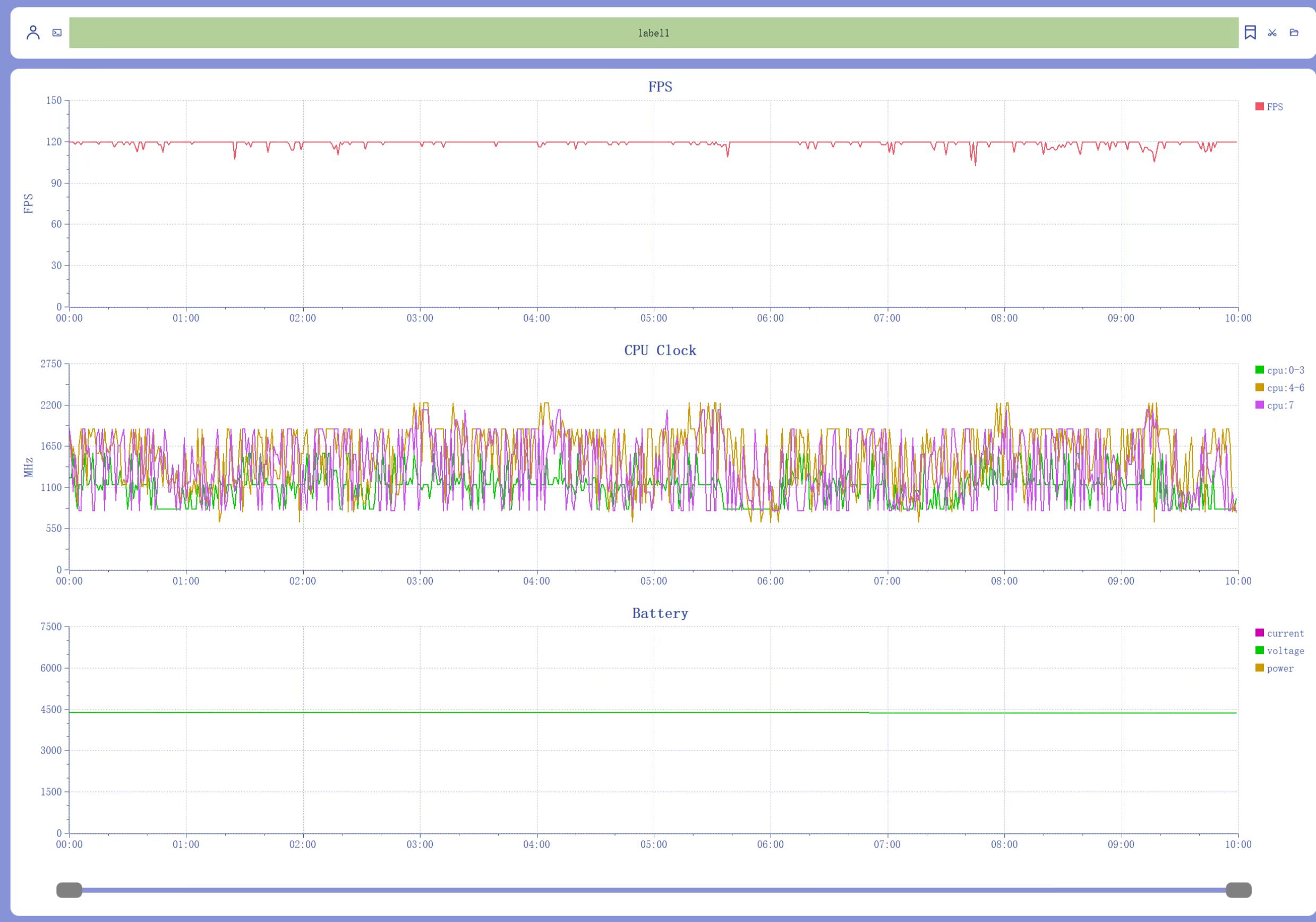Click the FPS chart title
The height and width of the screenshot is (922, 1316).
point(660,87)
